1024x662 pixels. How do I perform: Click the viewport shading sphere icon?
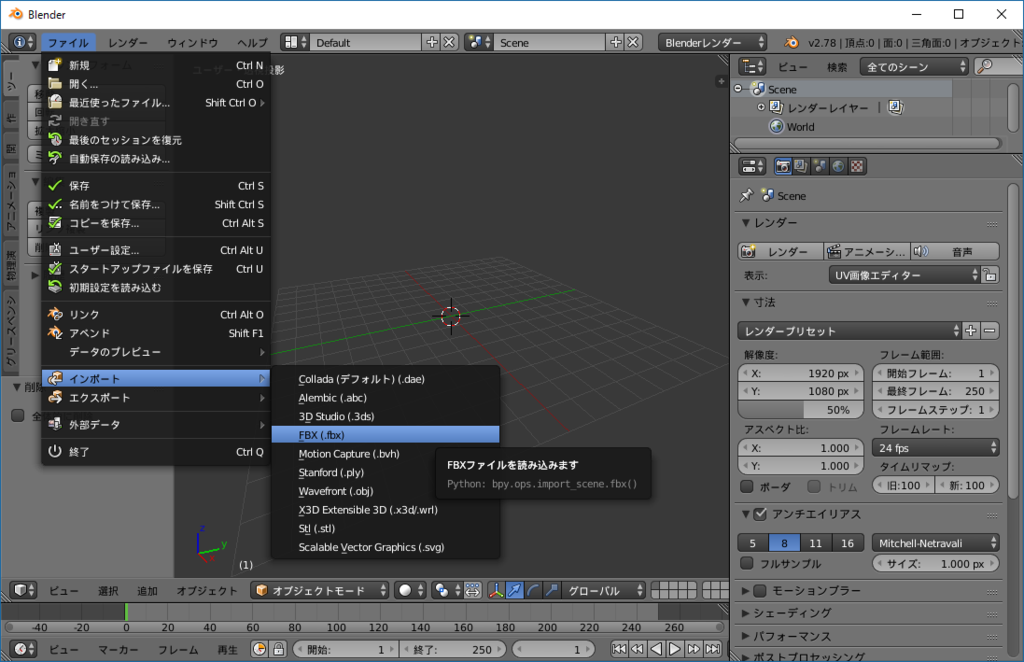409,590
